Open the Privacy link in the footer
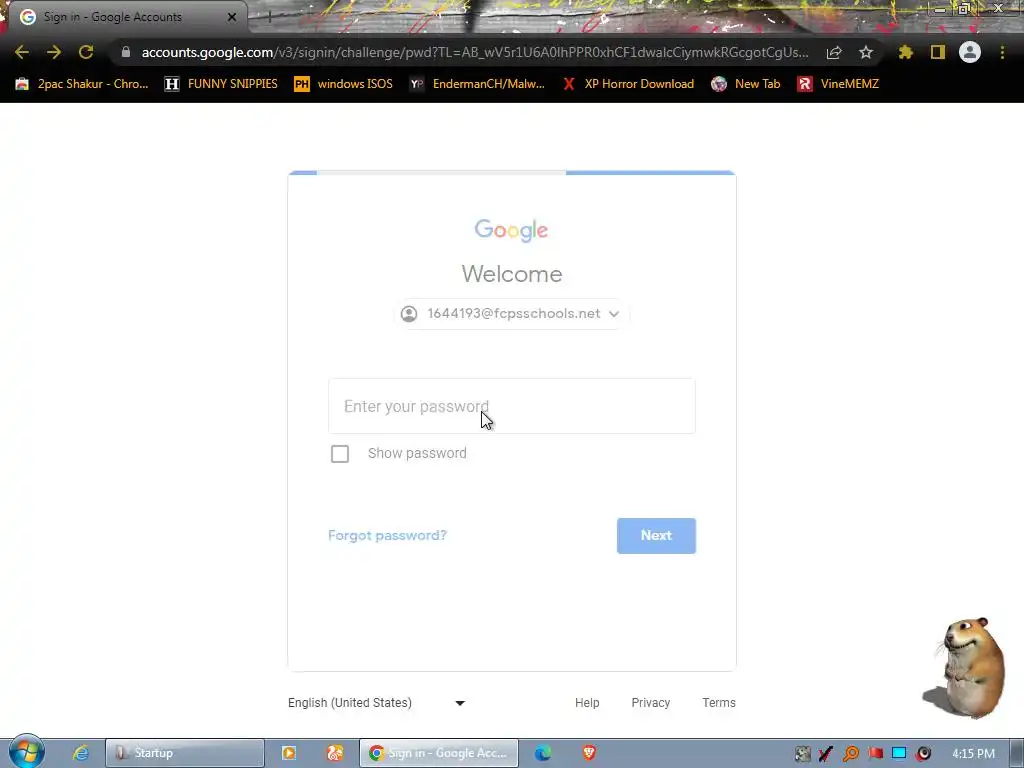Image resolution: width=1024 pixels, height=768 pixels. coord(650,703)
